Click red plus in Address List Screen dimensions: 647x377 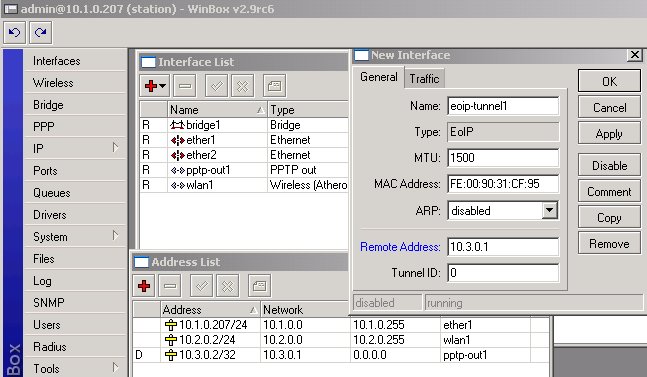[144, 286]
